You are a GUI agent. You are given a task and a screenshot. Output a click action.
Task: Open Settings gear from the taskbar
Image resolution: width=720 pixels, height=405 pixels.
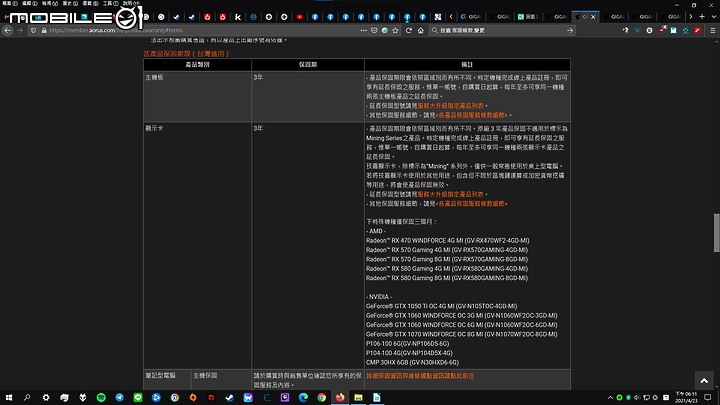click(46, 398)
